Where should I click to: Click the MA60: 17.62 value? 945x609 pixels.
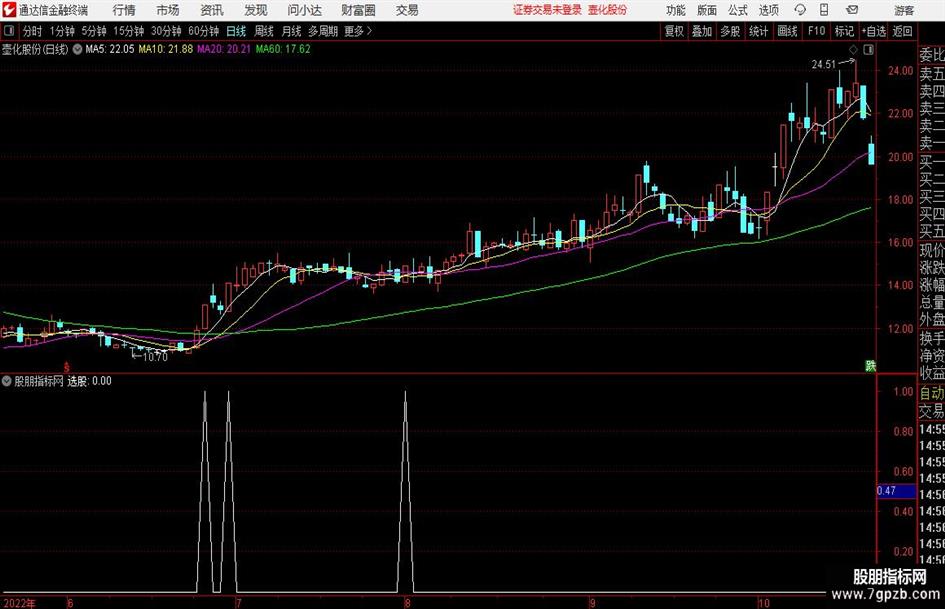pos(283,49)
